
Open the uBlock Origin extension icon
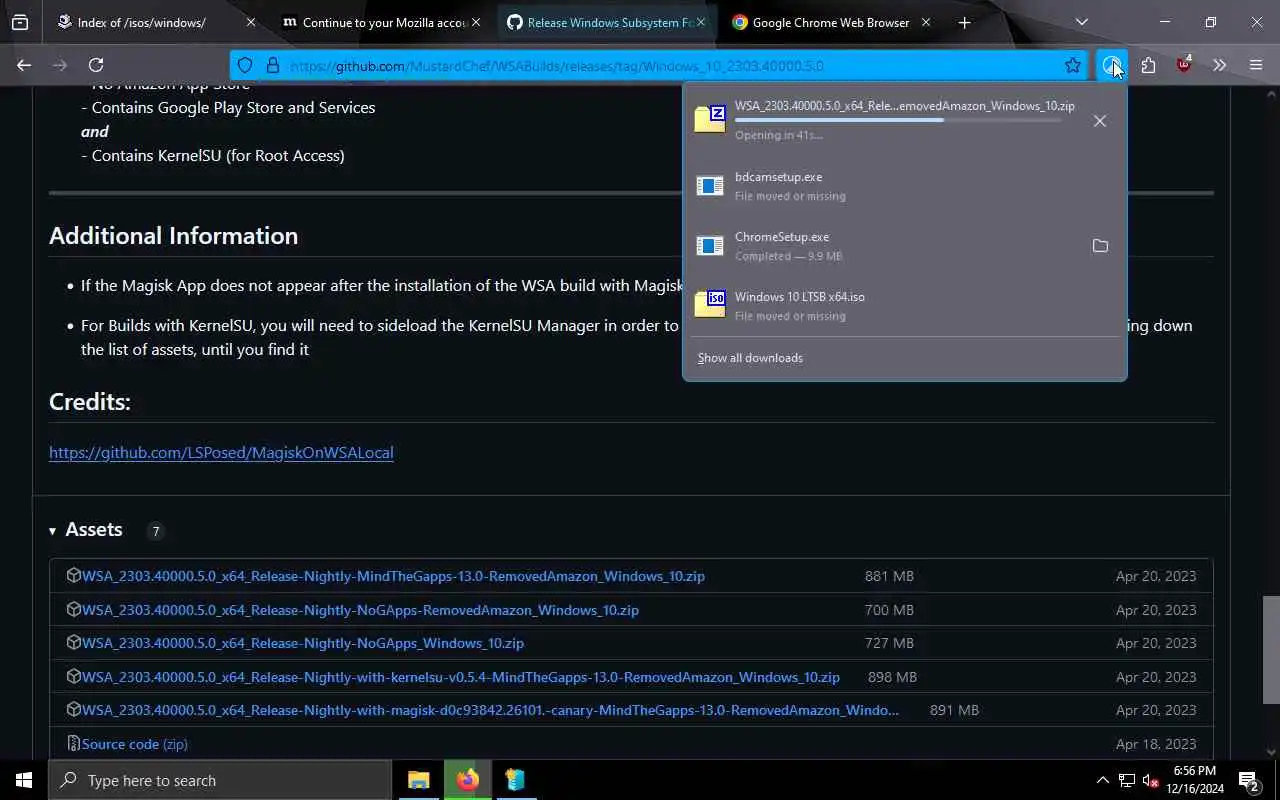1184,66
